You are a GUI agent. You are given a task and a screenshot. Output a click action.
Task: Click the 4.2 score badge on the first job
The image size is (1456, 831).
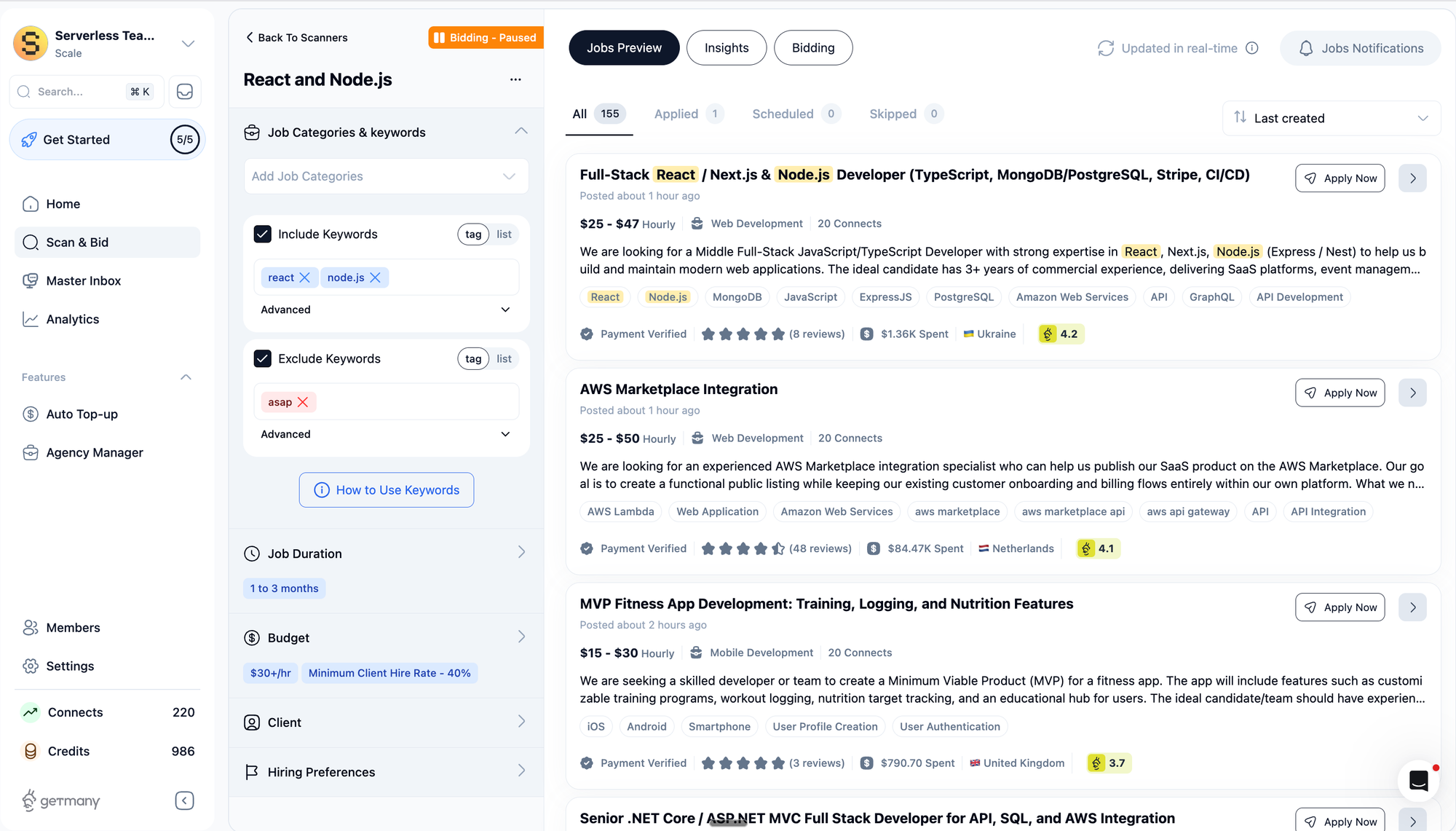point(1061,334)
